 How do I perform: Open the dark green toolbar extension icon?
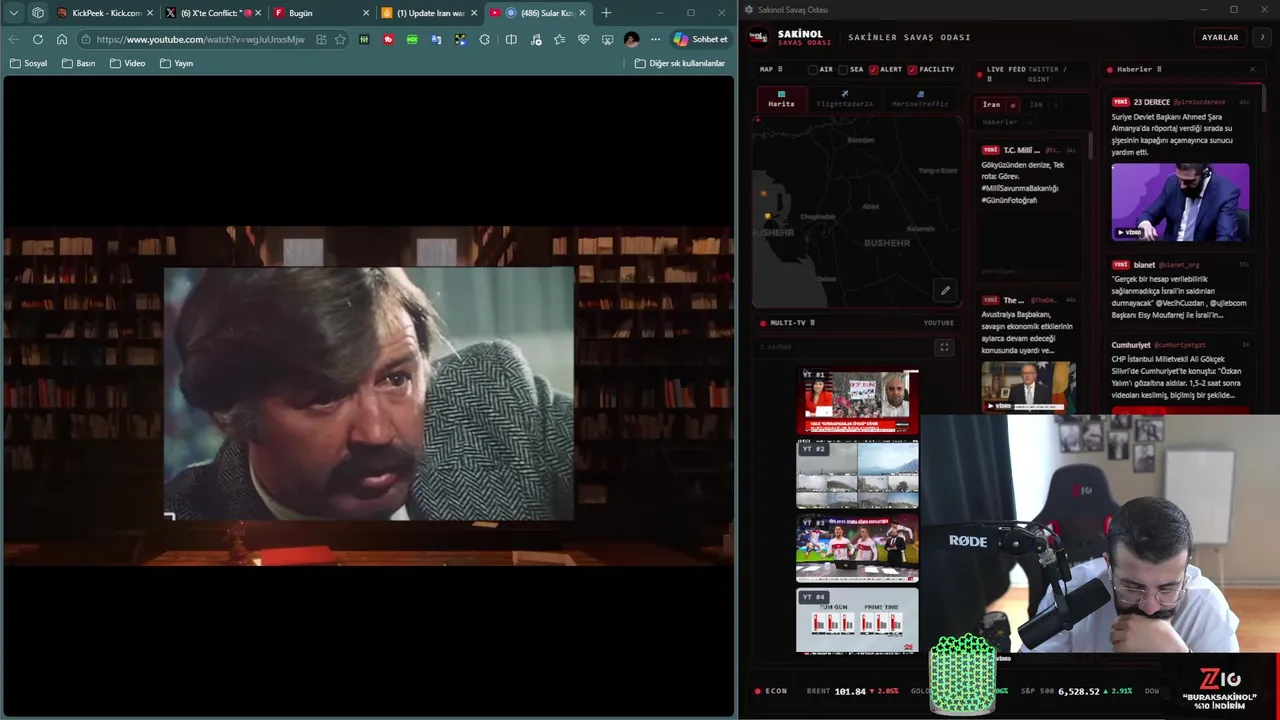click(364, 39)
